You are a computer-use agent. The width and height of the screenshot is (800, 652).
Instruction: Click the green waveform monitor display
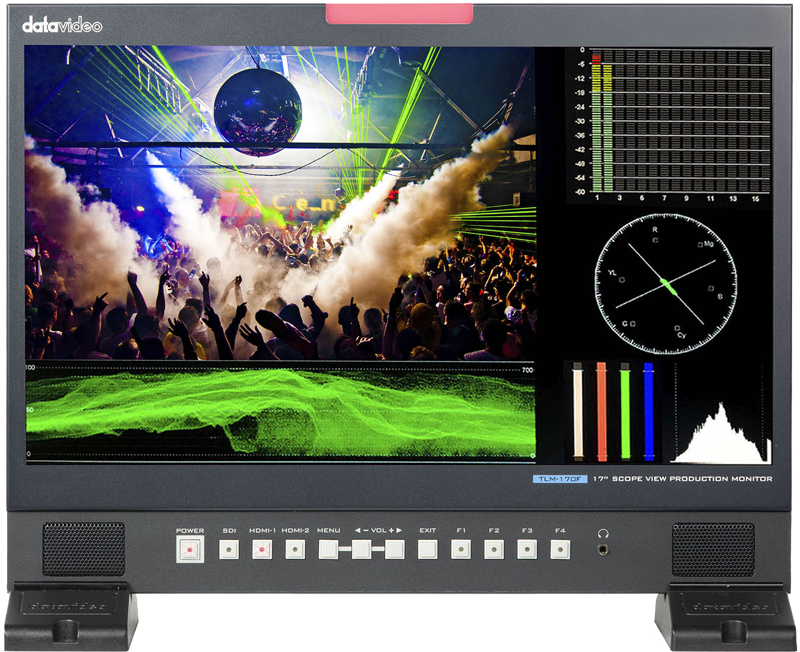click(x=280, y=411)
